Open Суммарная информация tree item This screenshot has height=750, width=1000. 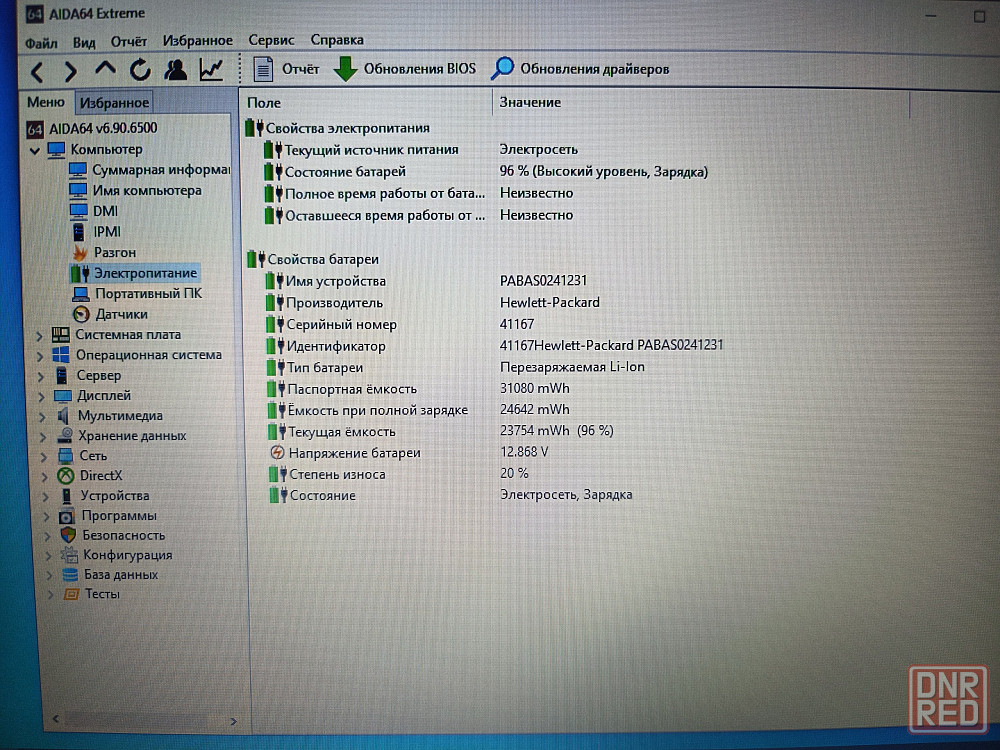tap(160, 170)
